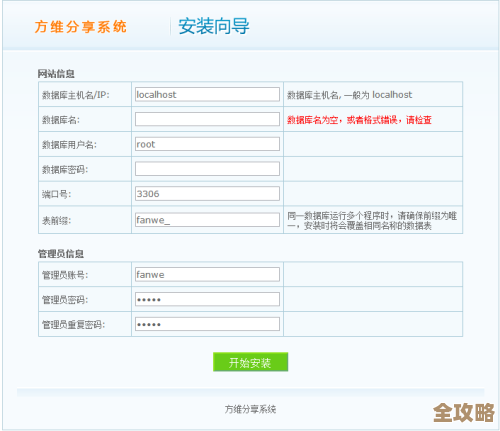
Task: Click the 管理员重复密码: row label
Action: 73,324
